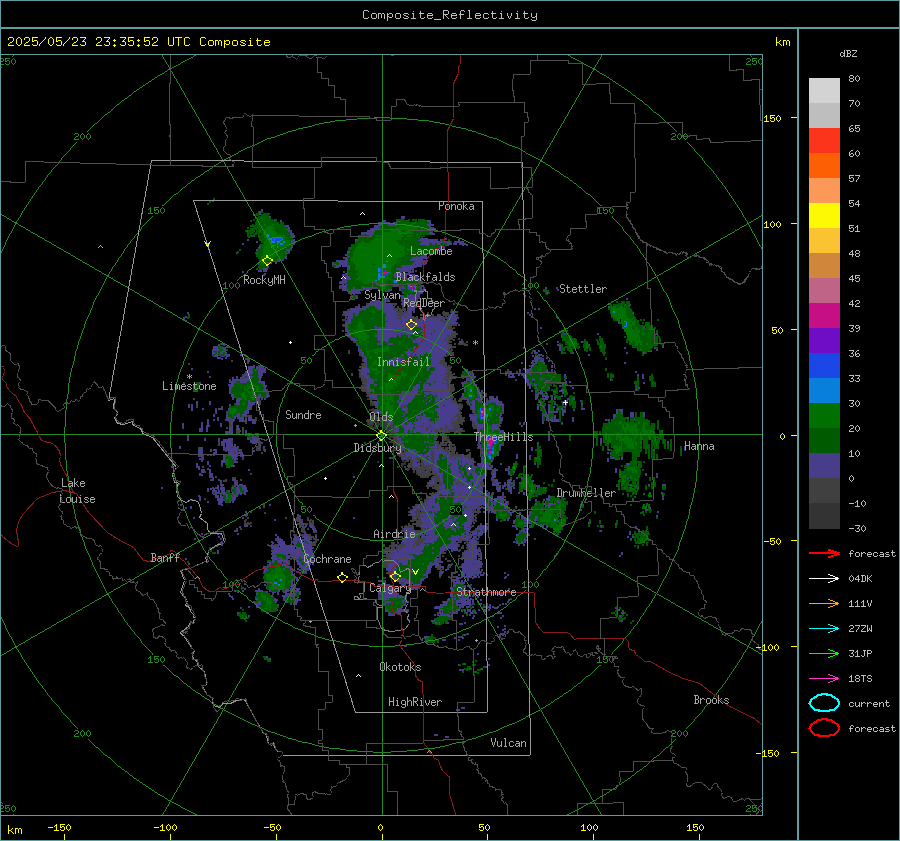Click the red forecast ellipse legend icon
The image size is (900, 841).
tap(824, 728)
